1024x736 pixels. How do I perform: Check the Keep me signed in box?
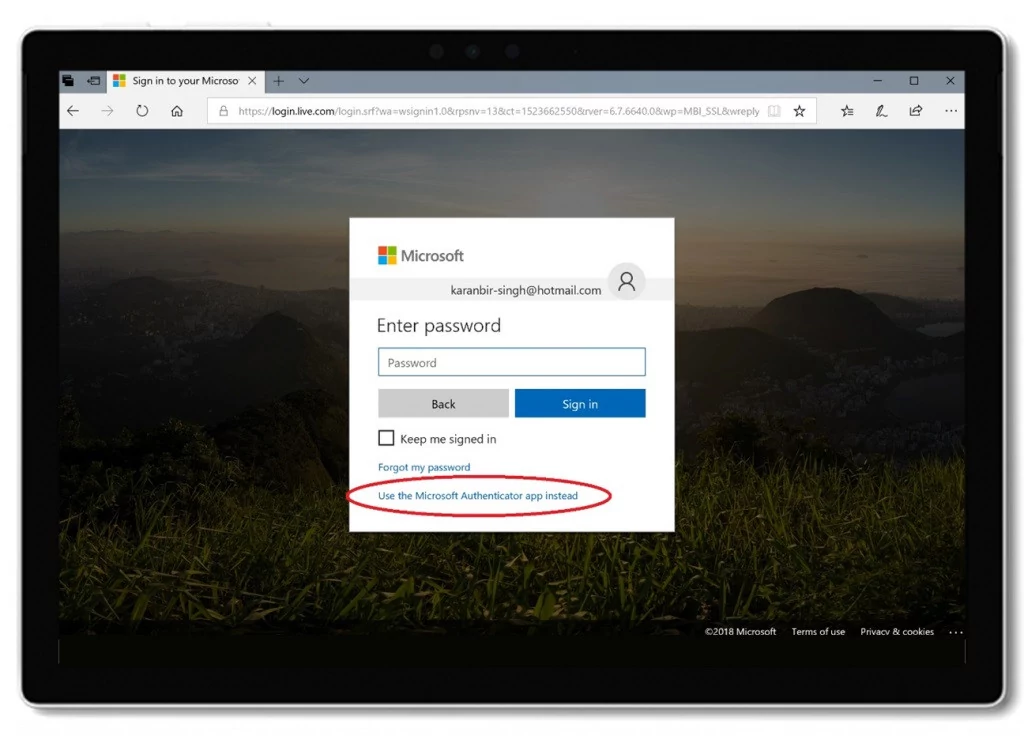(386, 438)
